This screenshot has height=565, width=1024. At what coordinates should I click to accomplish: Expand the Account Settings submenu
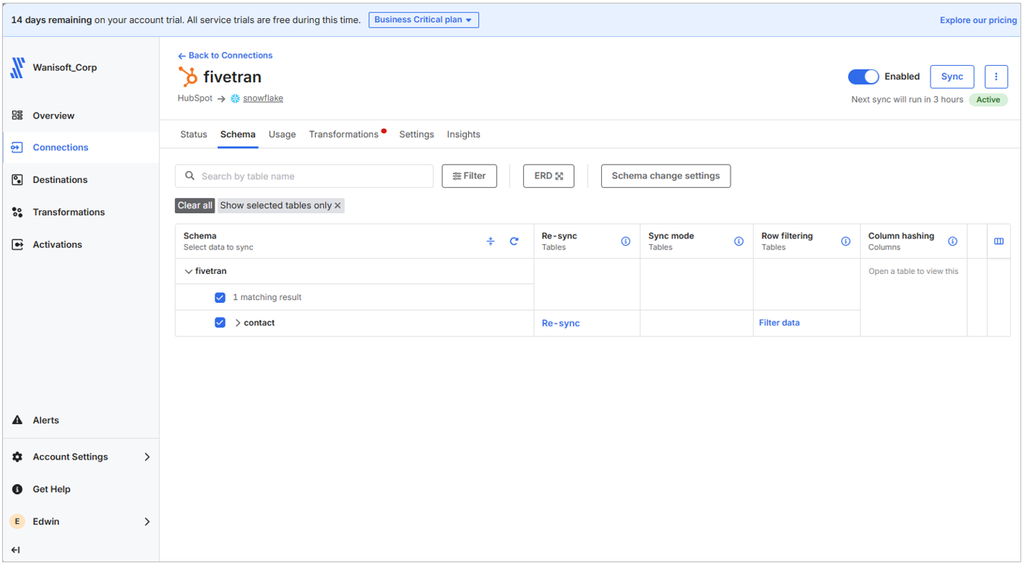point(147,457)
